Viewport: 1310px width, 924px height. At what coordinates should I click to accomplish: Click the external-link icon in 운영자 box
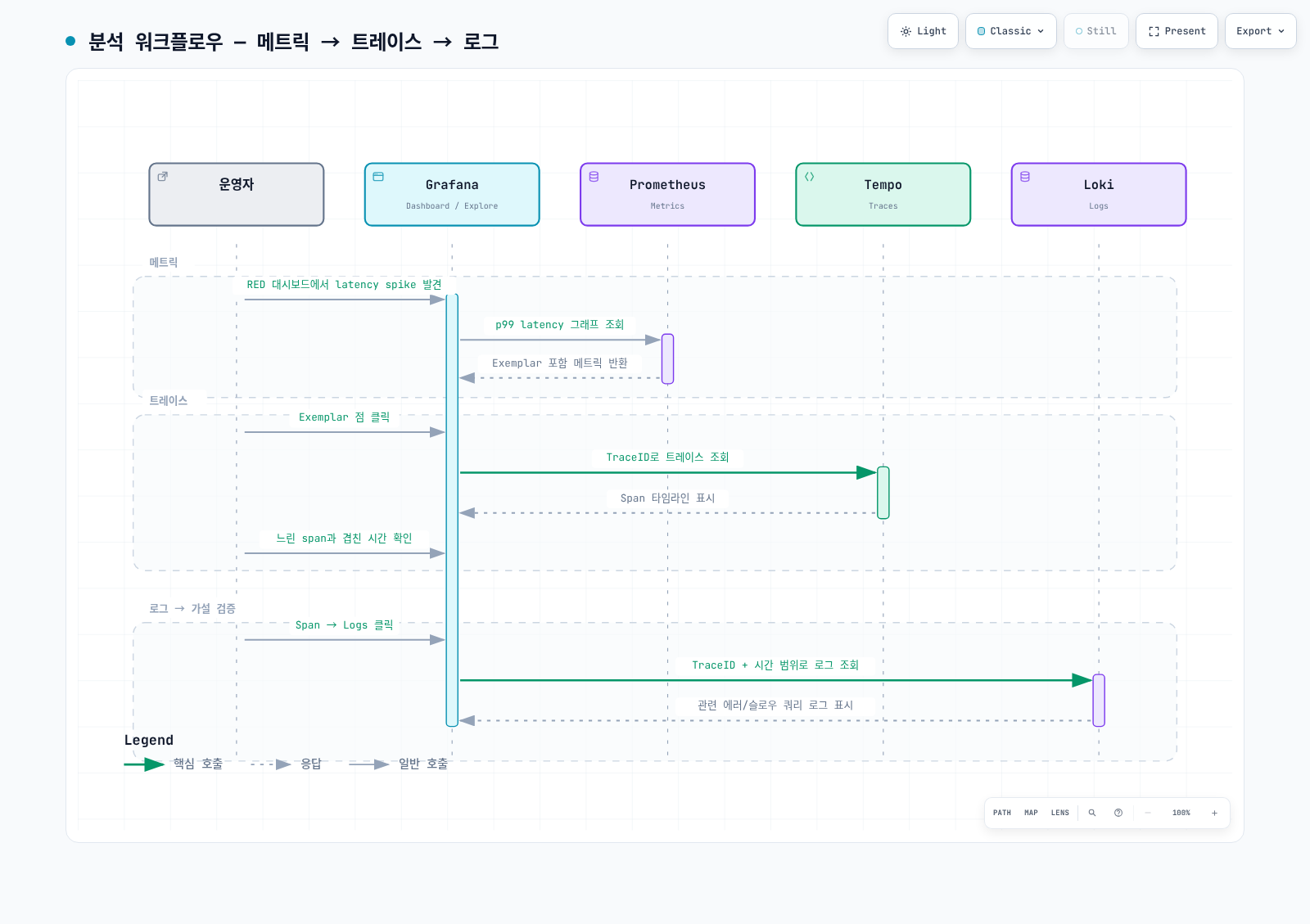point(163,176)
